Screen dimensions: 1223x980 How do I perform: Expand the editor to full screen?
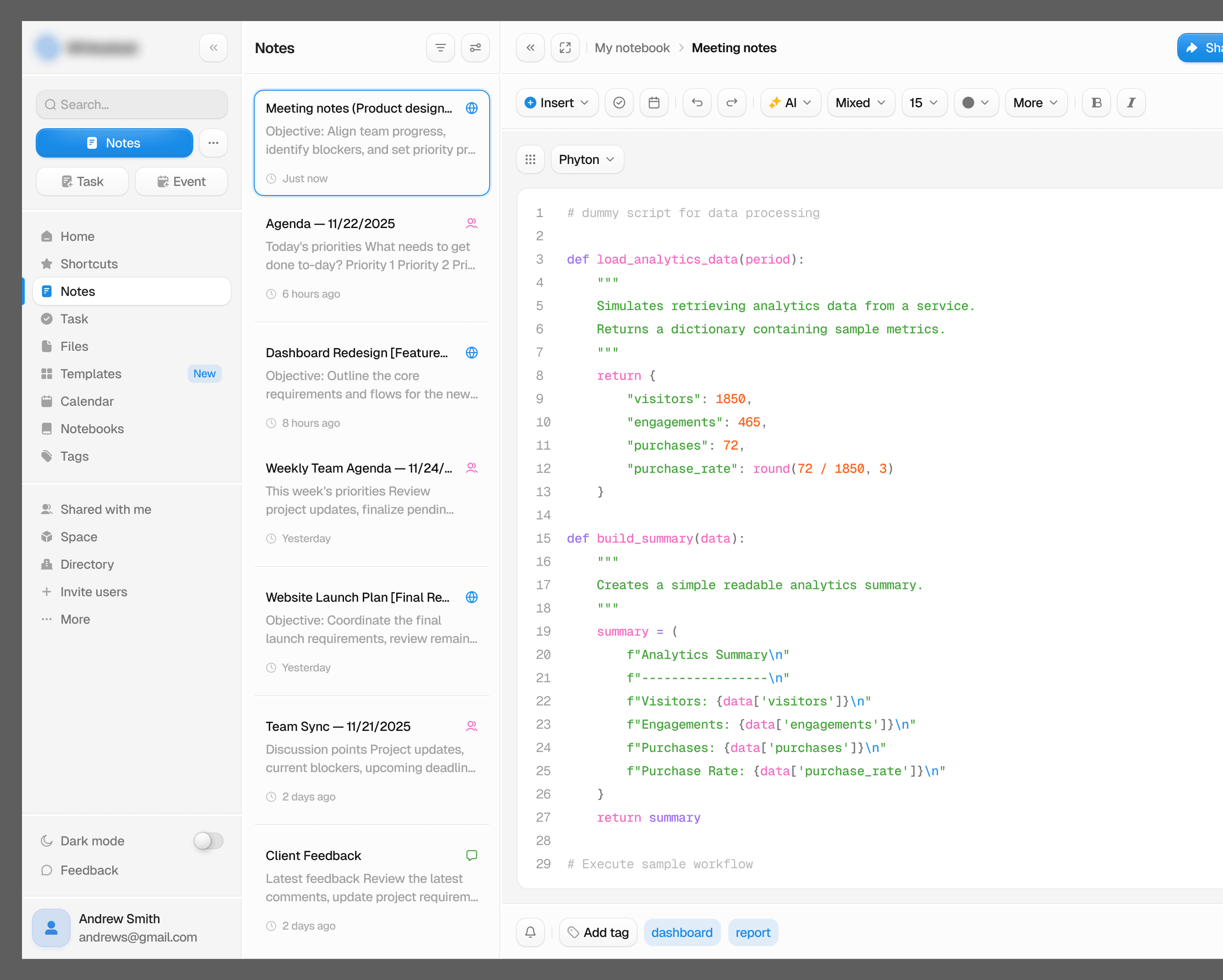pyautogui.click(x=565, y=48)
